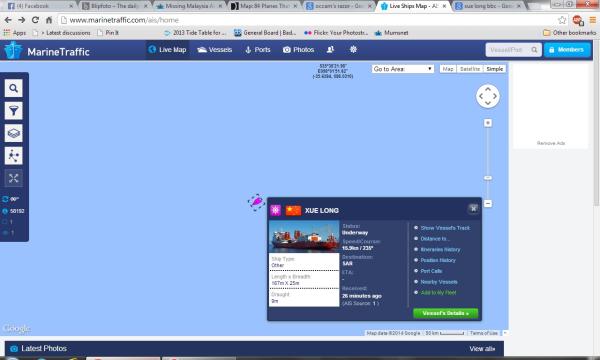Expand the Go to Area dropdown

(x=403, y=69)
